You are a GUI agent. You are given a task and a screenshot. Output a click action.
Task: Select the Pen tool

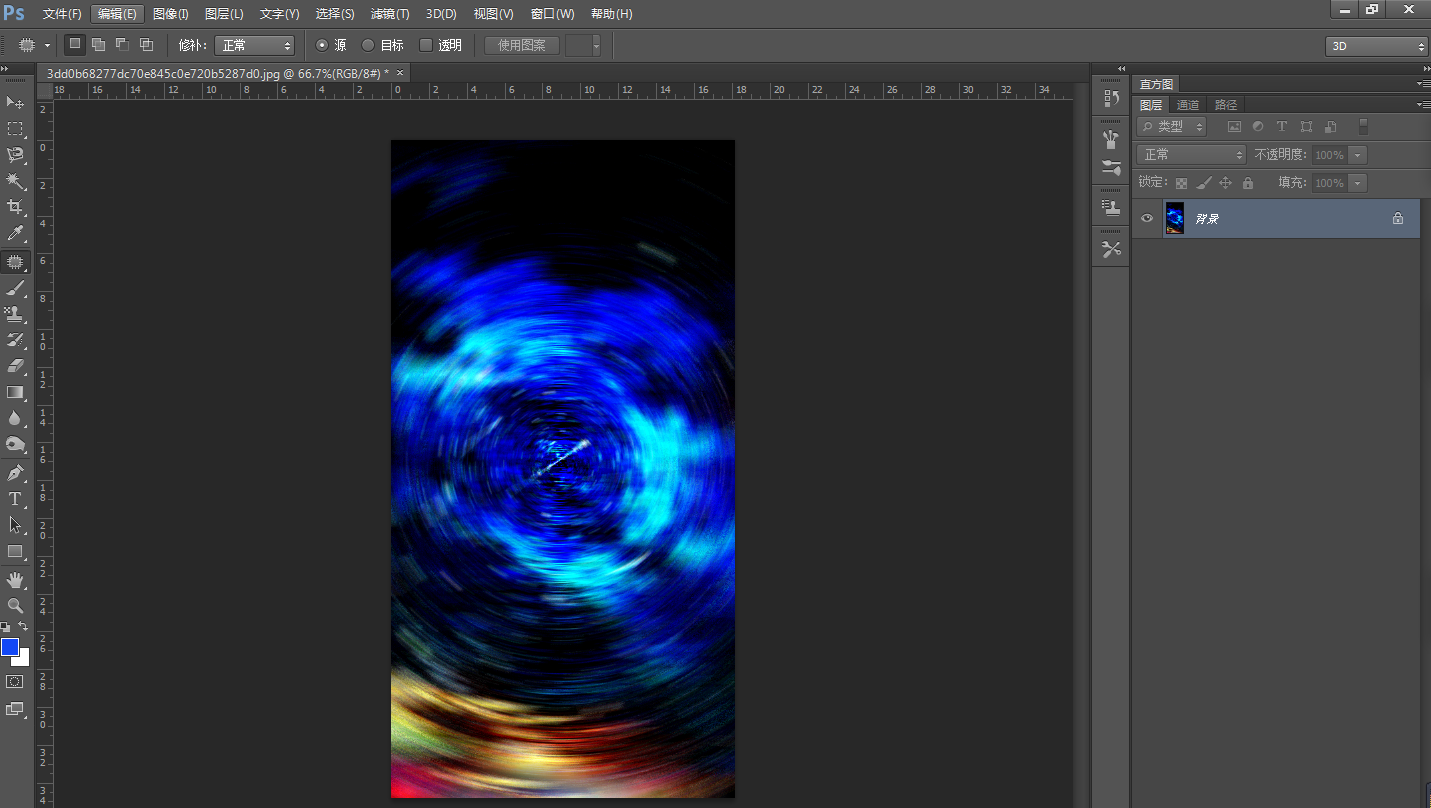tap(15, 472)
